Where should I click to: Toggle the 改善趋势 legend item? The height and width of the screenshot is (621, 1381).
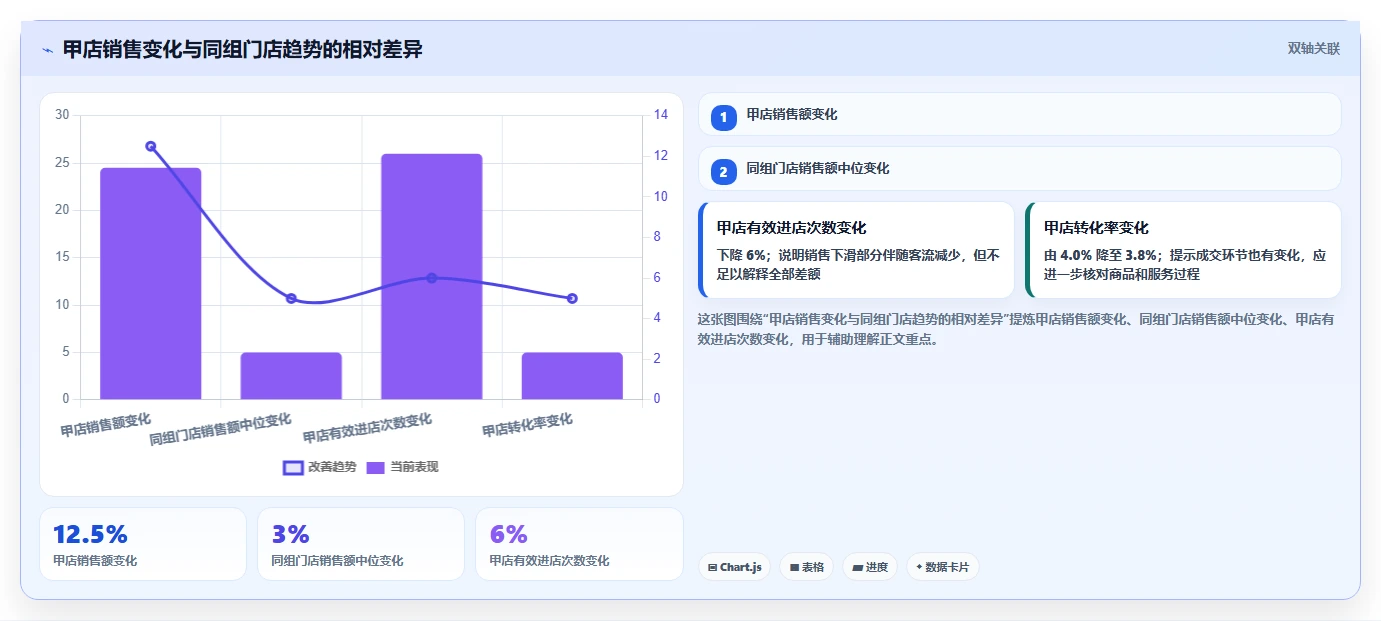(x=320, y=467)
